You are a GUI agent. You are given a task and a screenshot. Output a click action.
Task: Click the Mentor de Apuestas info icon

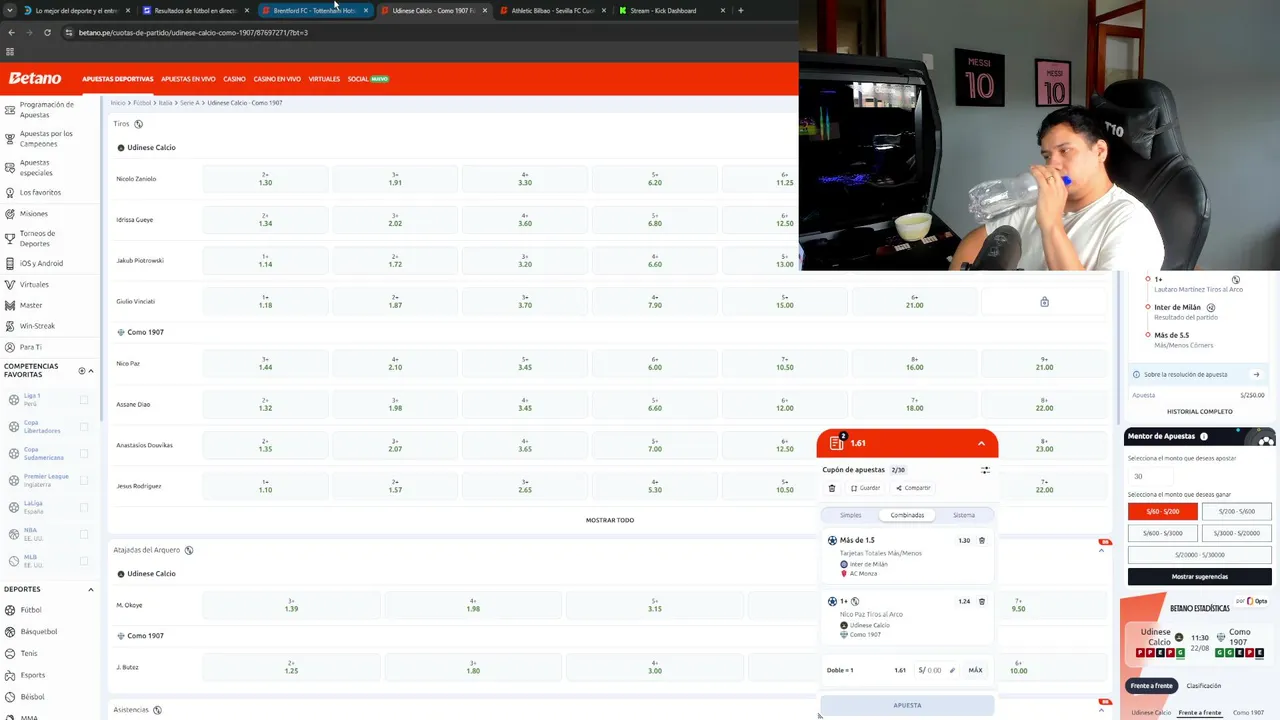1204,436
